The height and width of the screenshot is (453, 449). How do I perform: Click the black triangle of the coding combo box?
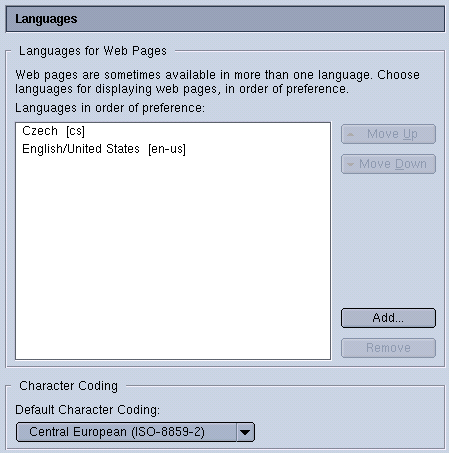[x=245, y=432]
